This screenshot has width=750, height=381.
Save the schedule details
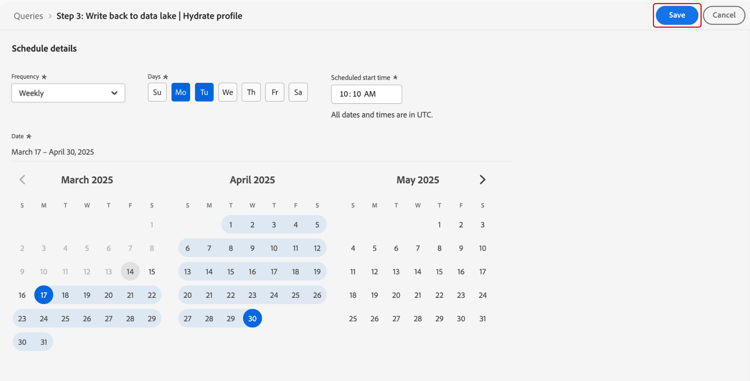click(x=677, y=15)
